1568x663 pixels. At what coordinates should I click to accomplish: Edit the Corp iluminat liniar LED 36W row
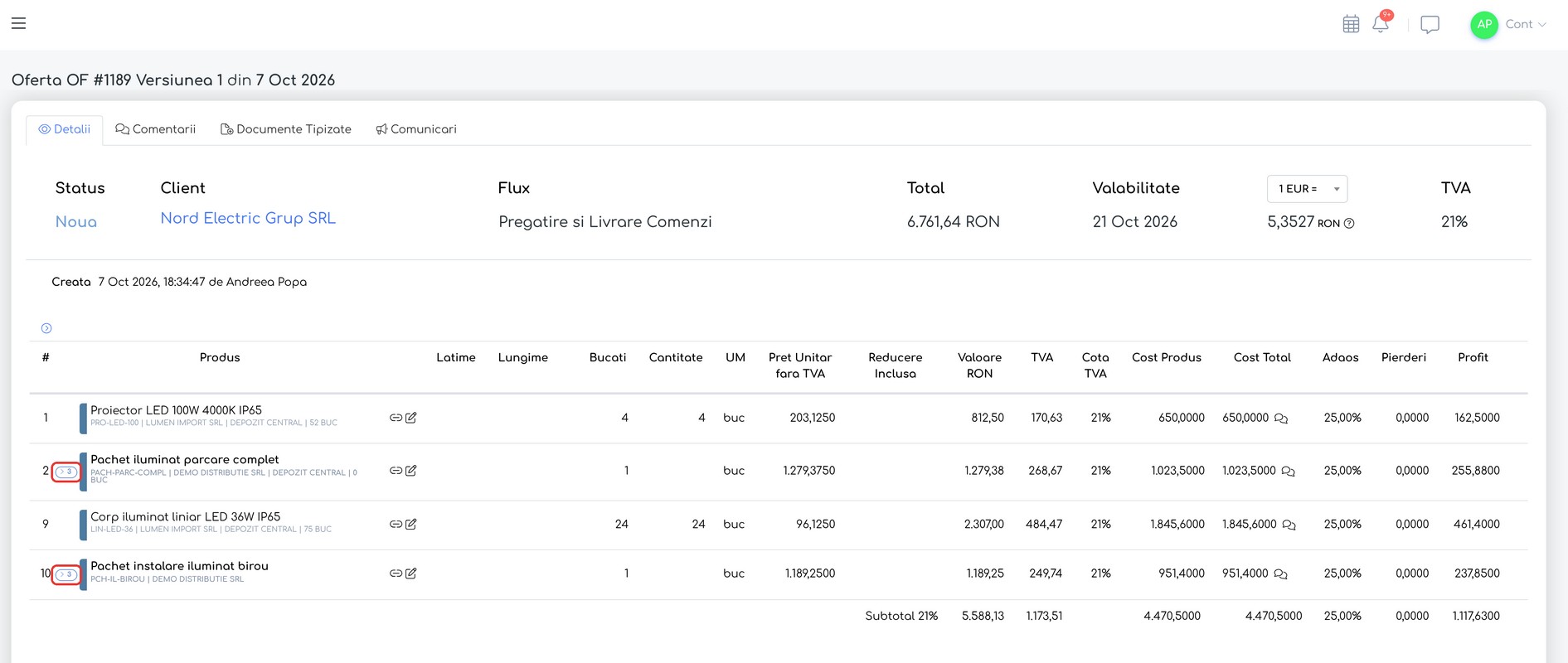(x=410, y=524)
